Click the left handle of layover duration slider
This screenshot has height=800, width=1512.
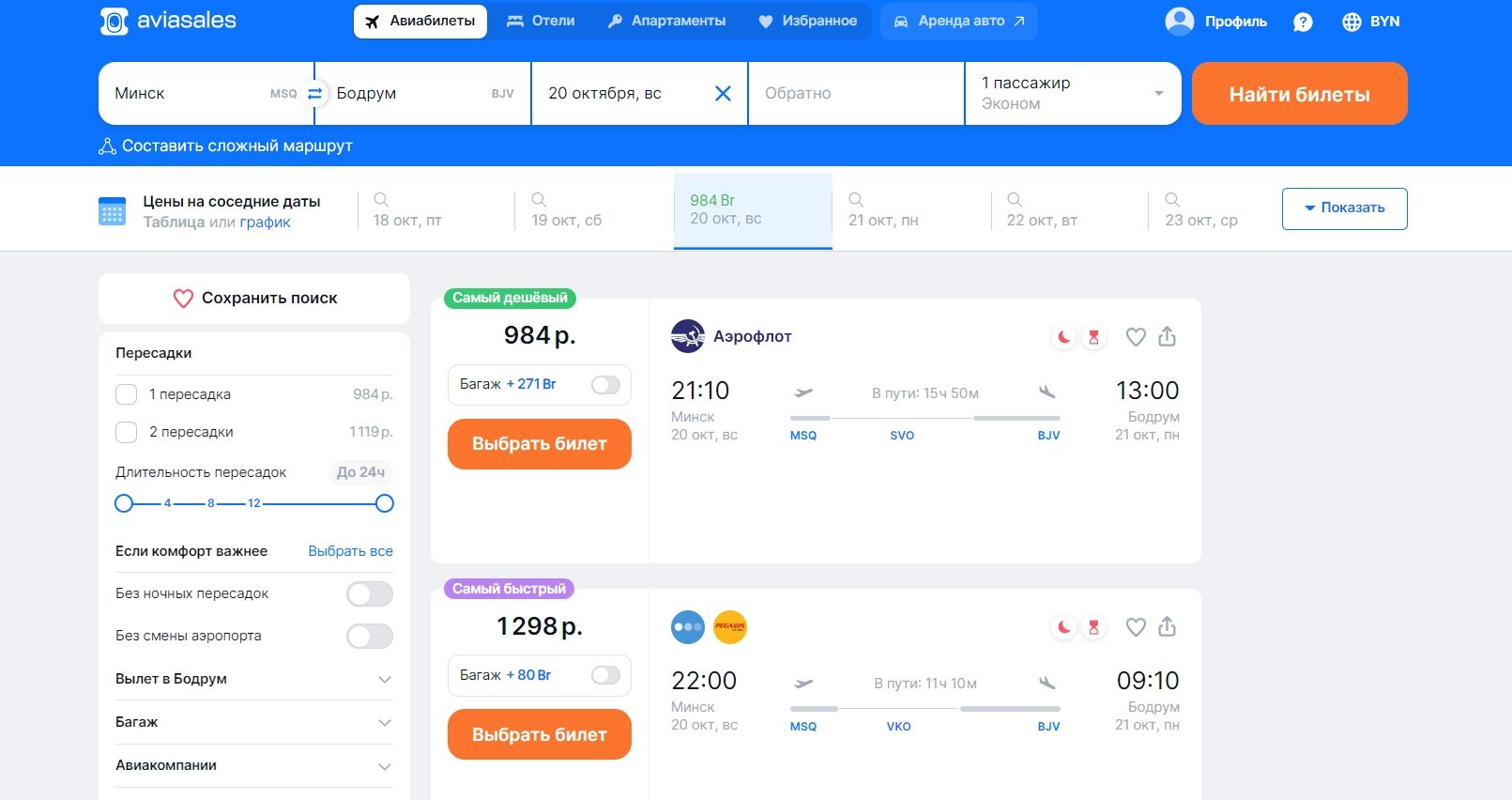coord(124,503)
